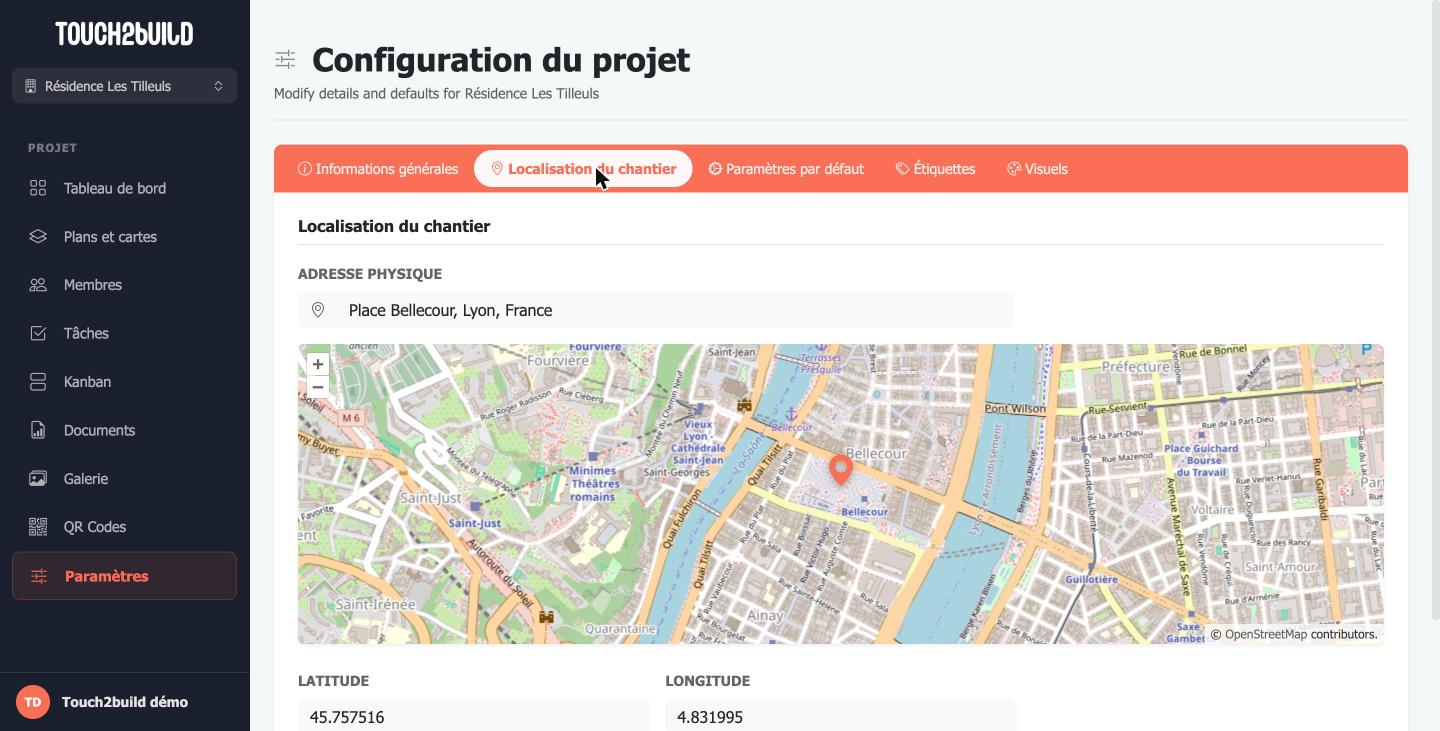This screenshot has width=1440, height=731.
Task: Click the QR Codes icon
Action: pos(38,527)
